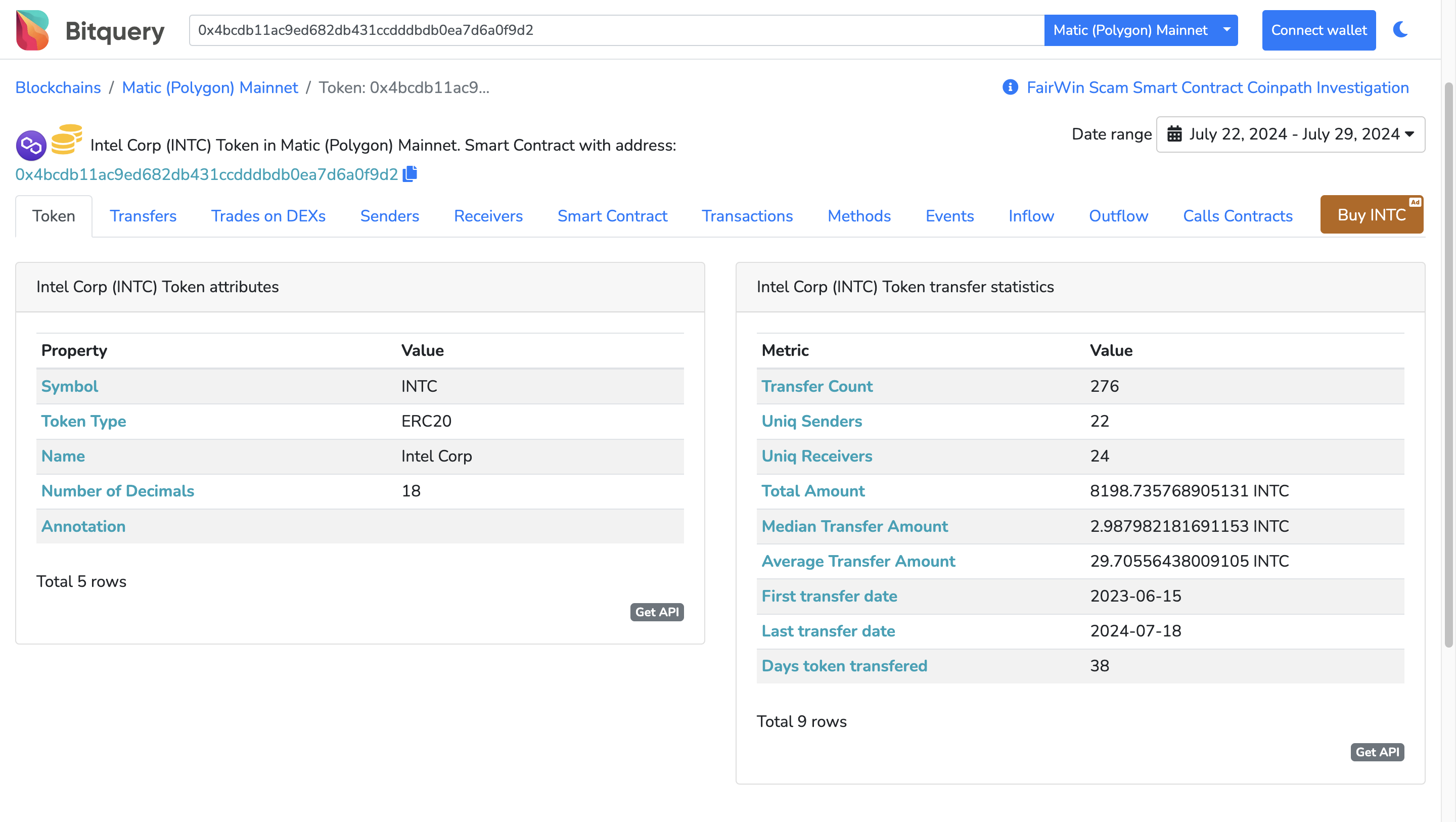The width and height of the screenshot is (1456, 822).
Task: Click the gold coins token icon
Action: [67, 139]
